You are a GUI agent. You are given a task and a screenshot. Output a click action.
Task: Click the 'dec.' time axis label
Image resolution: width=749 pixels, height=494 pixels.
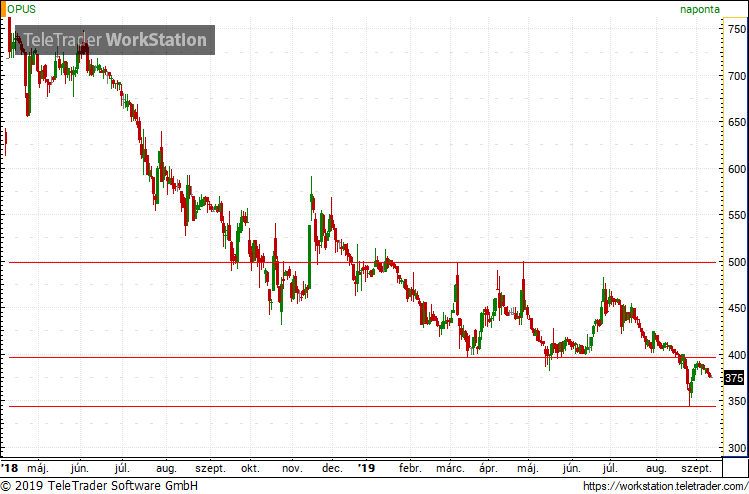(x=332, y=468)
